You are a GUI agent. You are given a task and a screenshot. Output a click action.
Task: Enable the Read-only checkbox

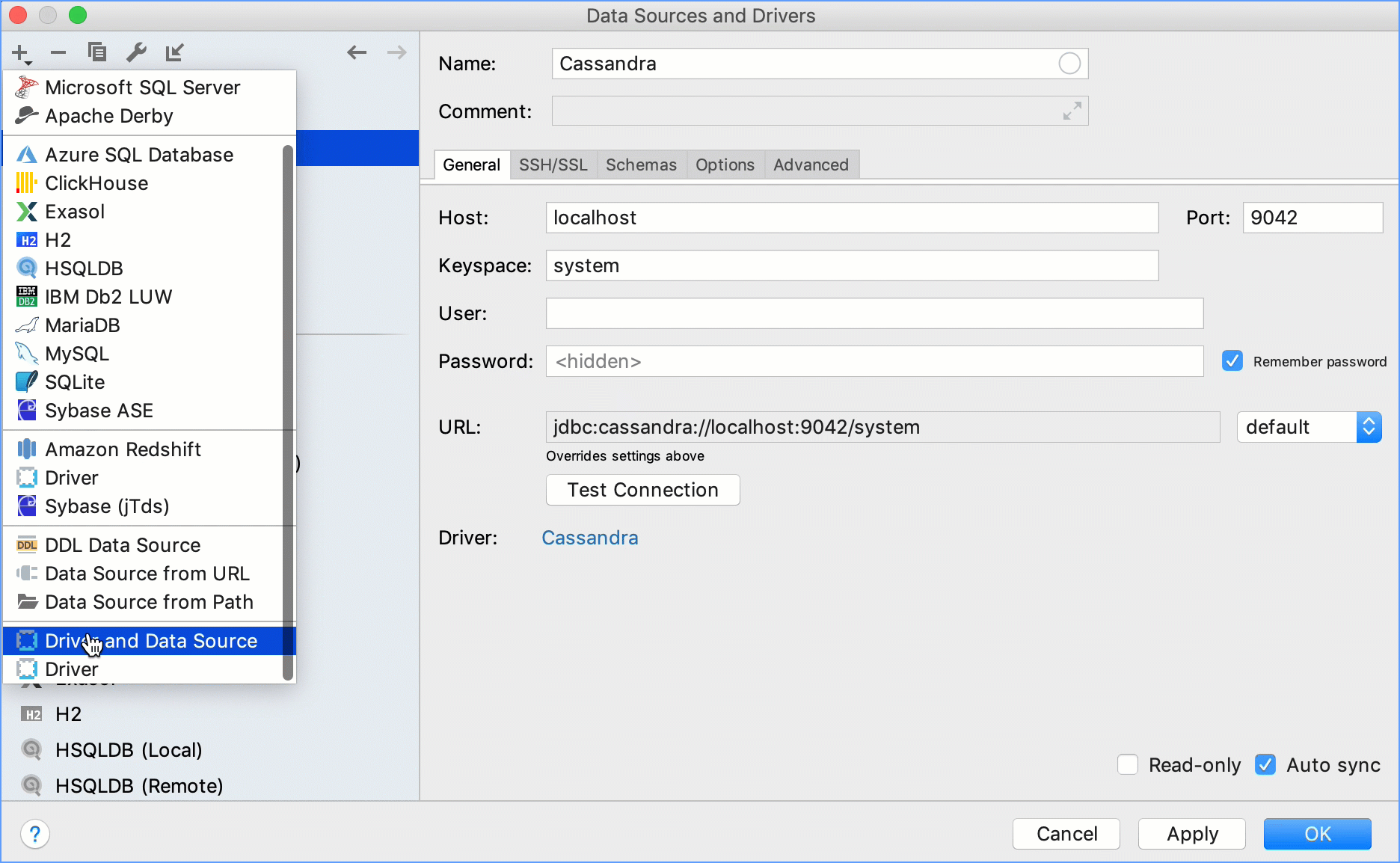(x=1127, y=765)
